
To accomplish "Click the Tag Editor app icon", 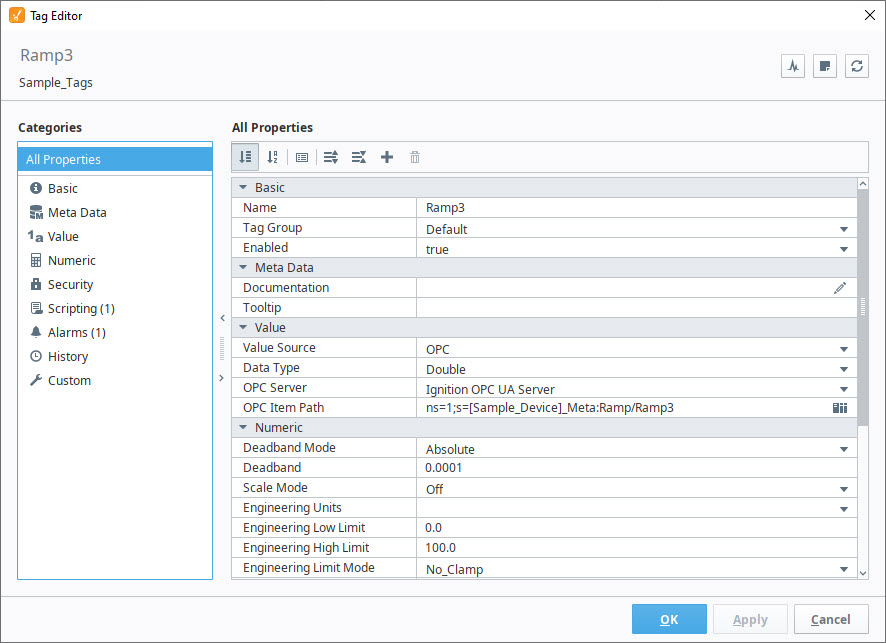I will pyautogui.click(x=17, y=15).
